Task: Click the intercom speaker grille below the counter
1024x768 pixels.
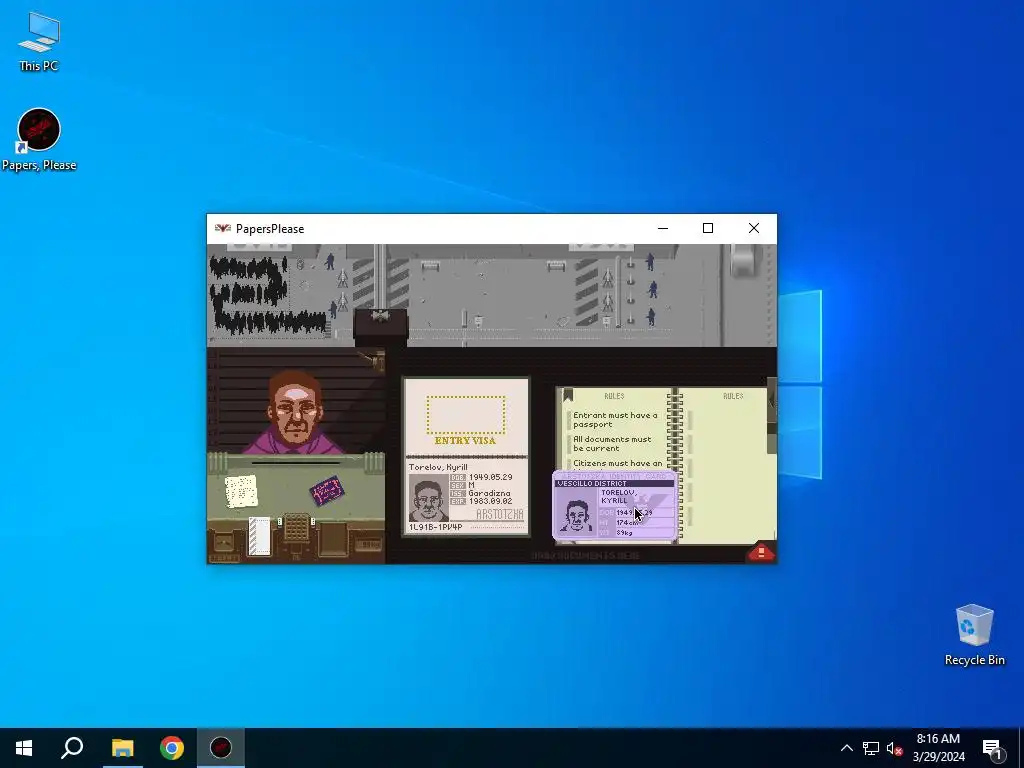Action: click(x=296, y=528)
